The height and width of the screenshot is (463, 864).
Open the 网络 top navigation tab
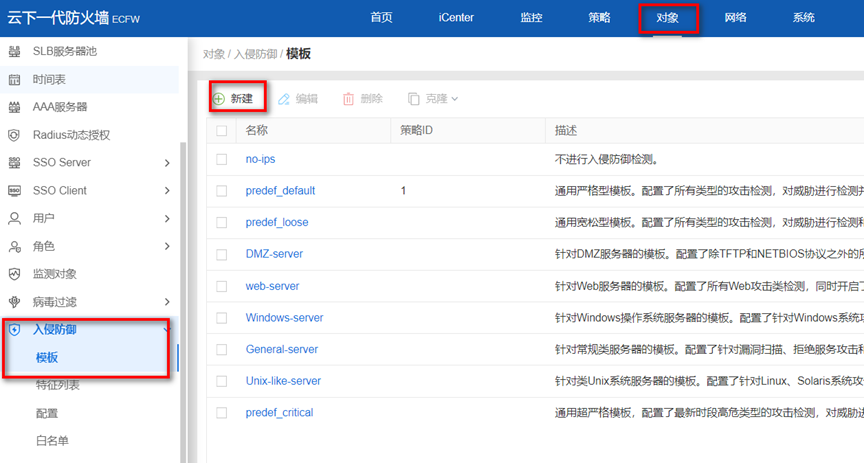pyautogui.click(x=735, y=18)
